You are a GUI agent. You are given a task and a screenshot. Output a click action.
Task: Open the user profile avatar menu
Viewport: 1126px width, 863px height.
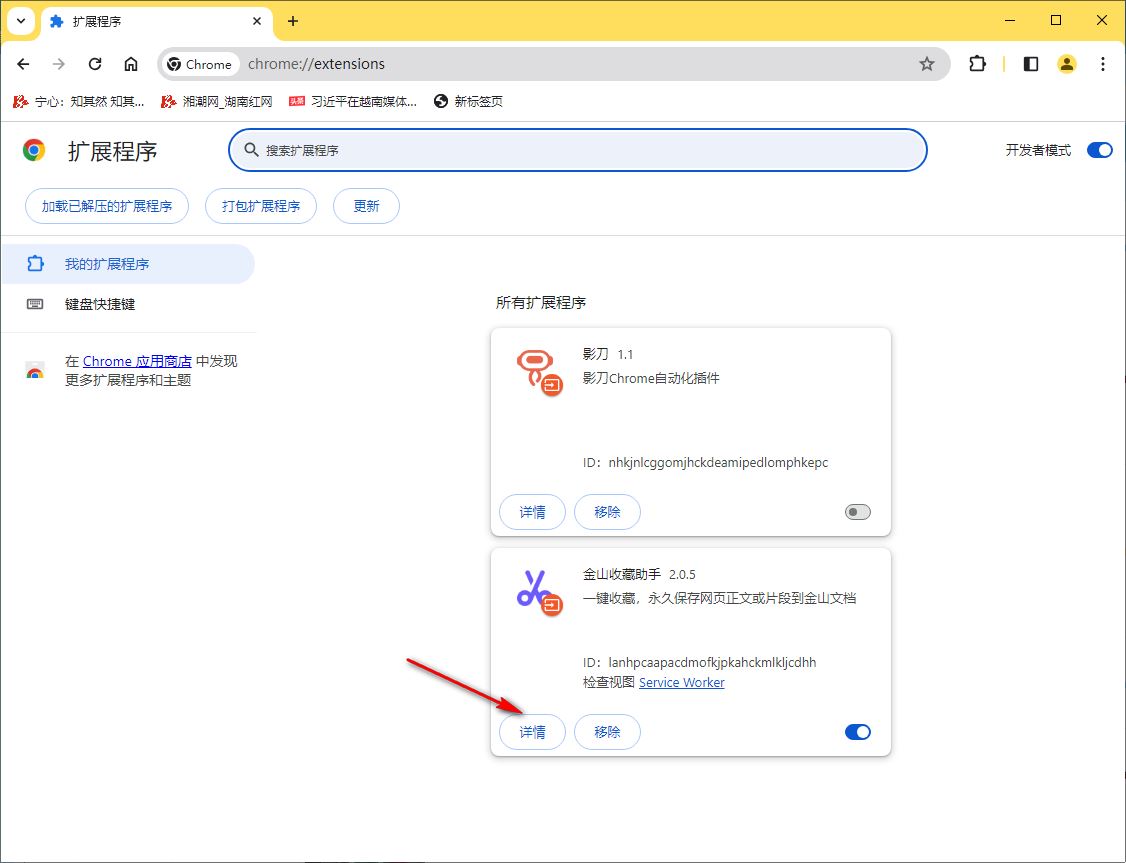point(1066,64)
